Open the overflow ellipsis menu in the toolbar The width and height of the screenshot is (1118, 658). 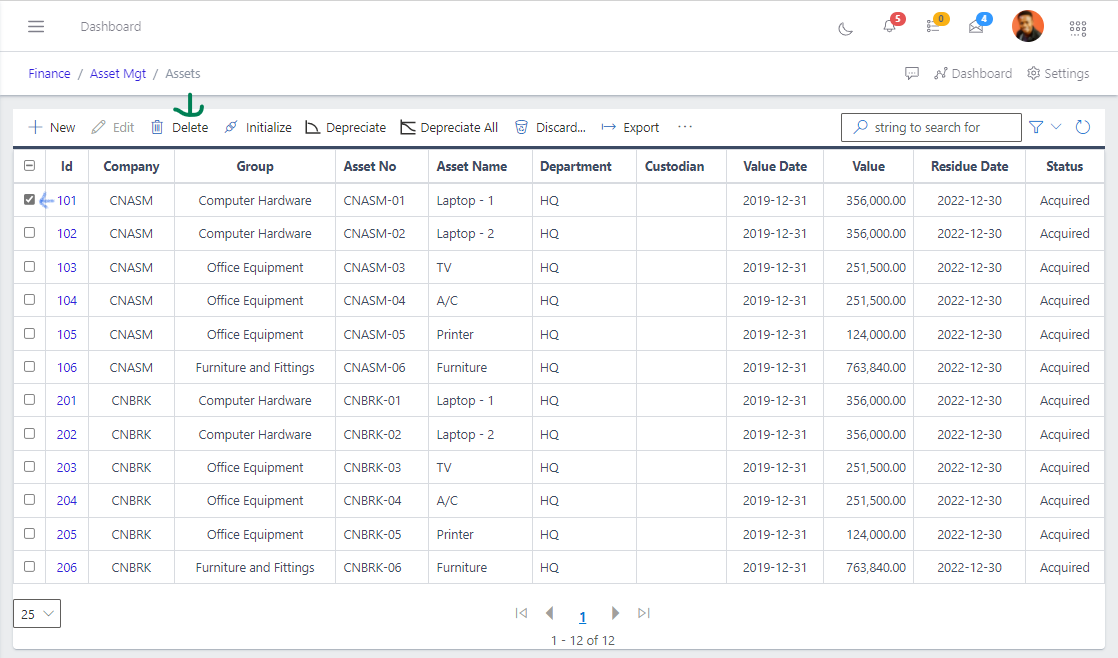[x=685, y=127]
